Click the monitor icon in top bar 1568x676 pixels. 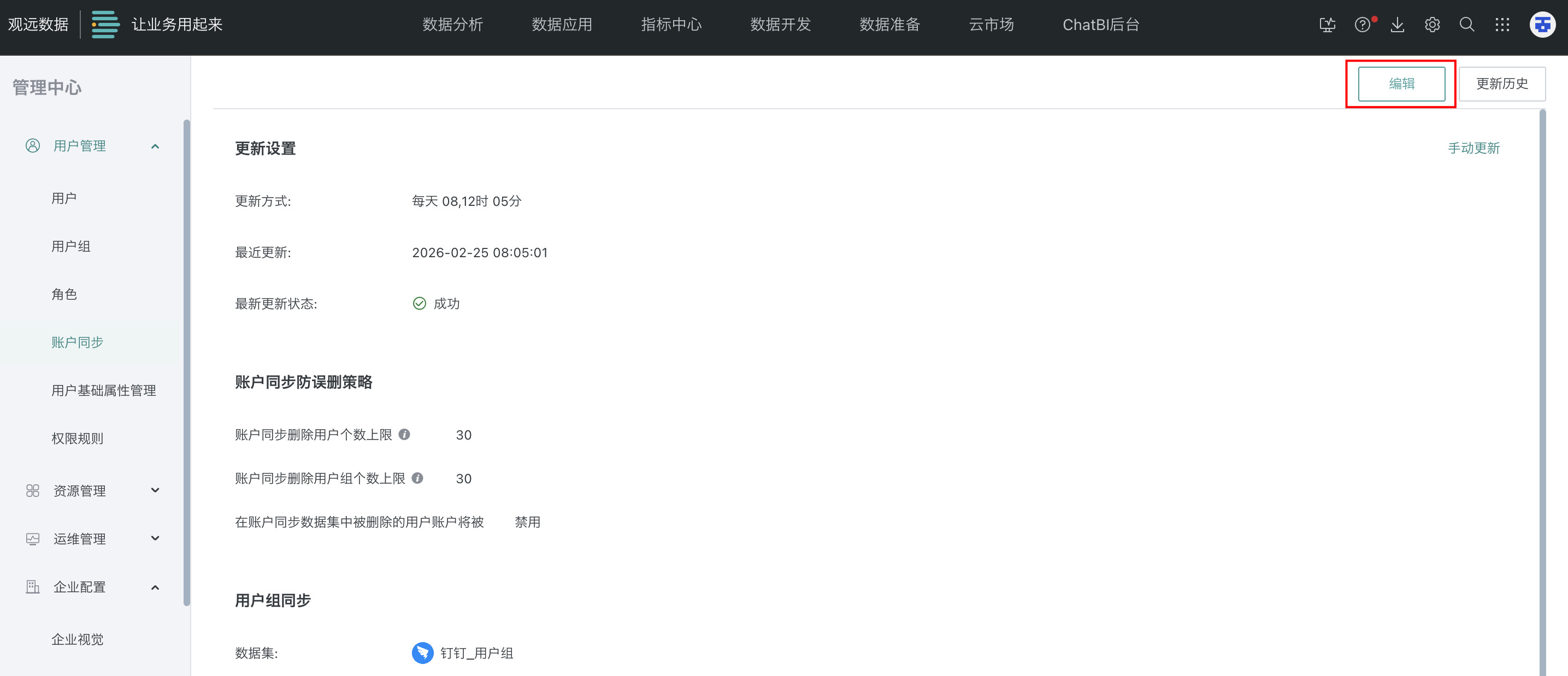[x=1327, y=25]
